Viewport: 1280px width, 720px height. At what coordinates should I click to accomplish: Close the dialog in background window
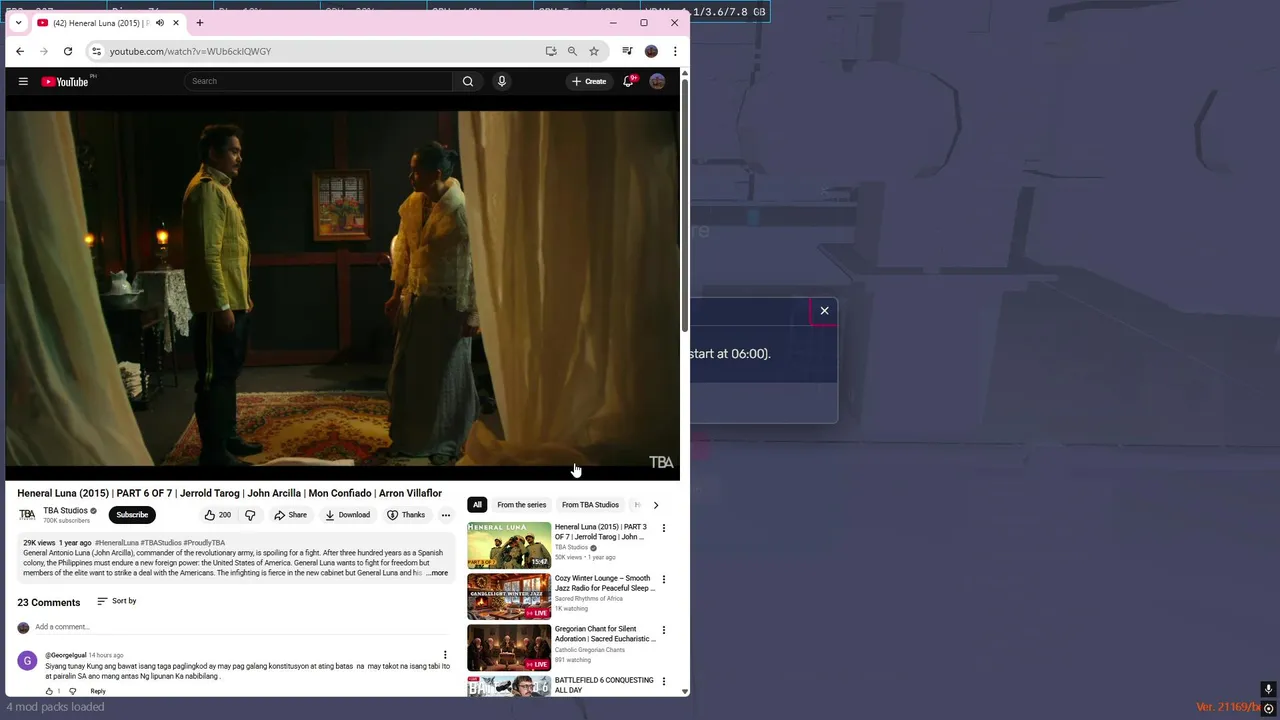tap(825, 311)
